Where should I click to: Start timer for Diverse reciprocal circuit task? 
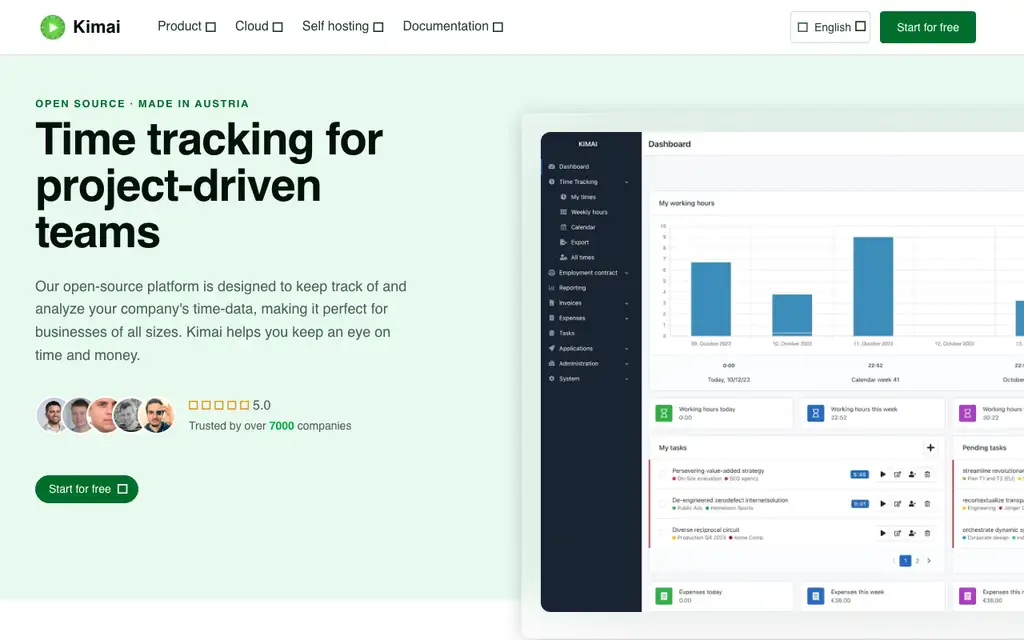[882, 533]
